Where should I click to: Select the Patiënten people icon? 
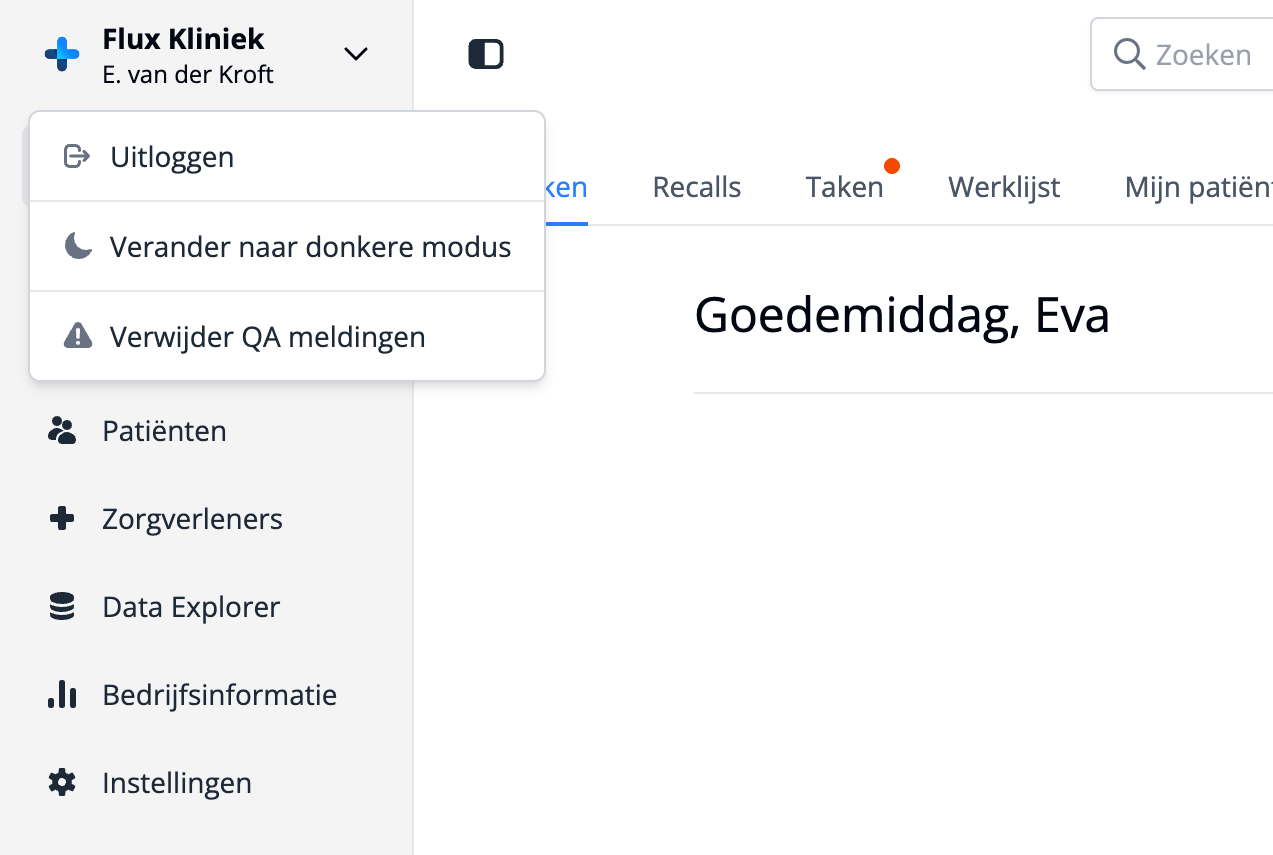(62, 430)
